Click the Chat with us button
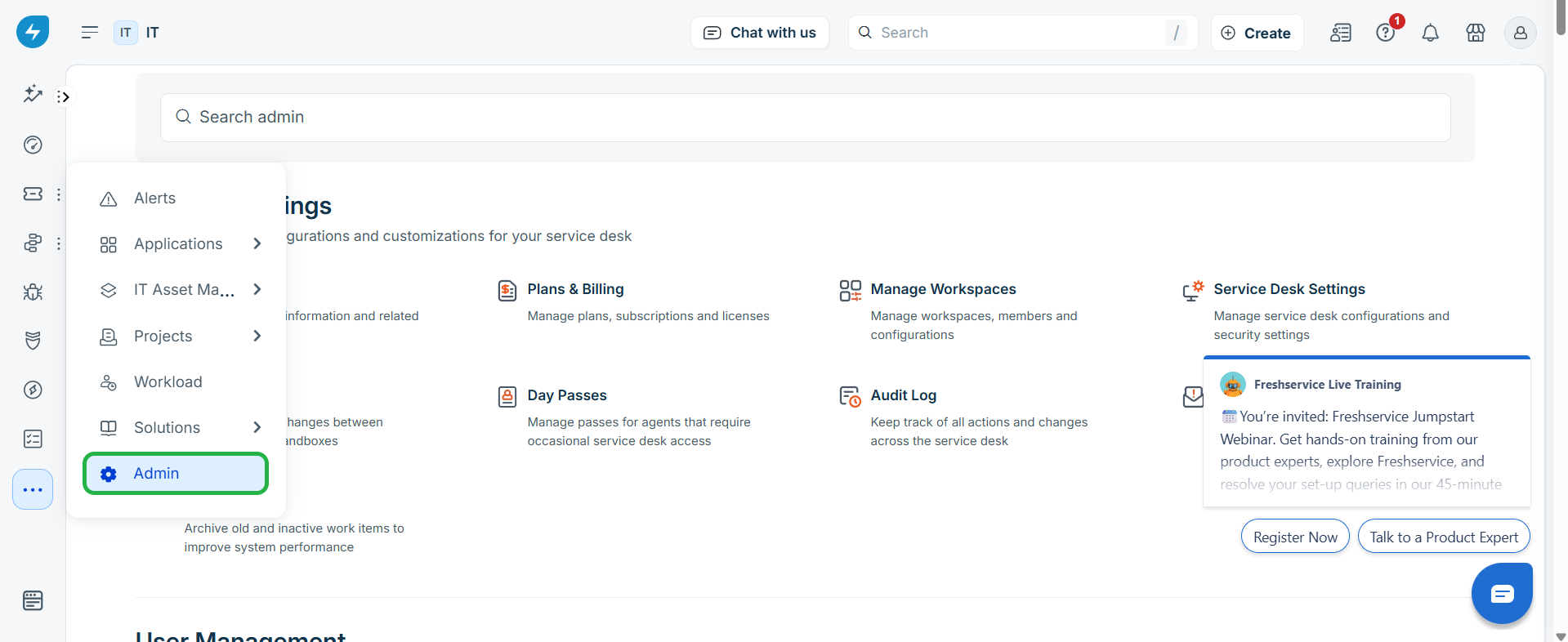Viewport: 1568px width, 642px height. pyautogui.click(x=760, y=33)
